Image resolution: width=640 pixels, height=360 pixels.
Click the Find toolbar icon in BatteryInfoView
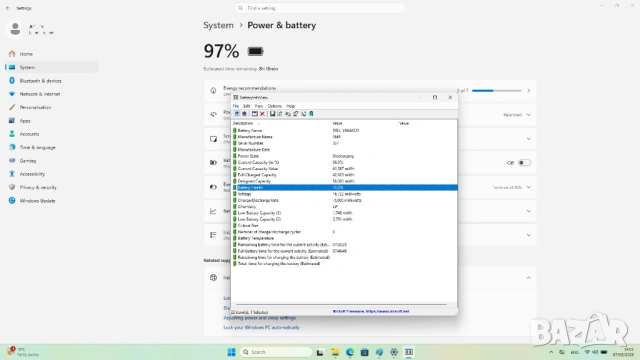pos(303,114)
